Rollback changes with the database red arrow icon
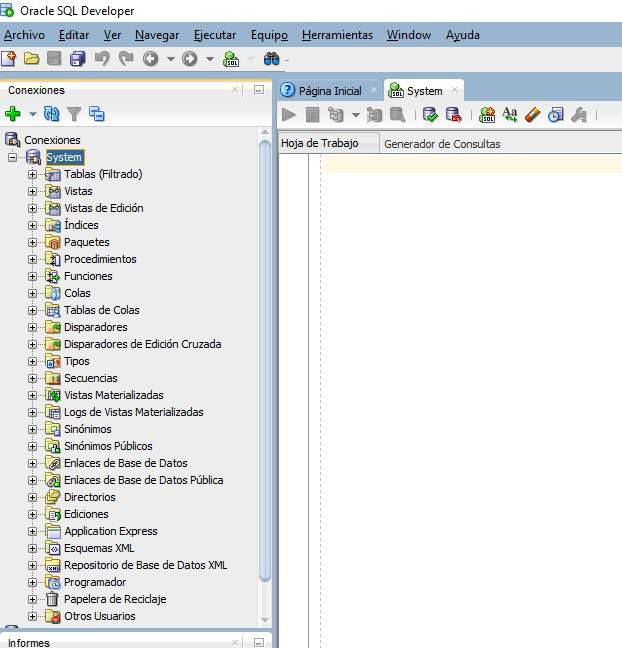Screen dimensions: 622x648 coord(453,115)
